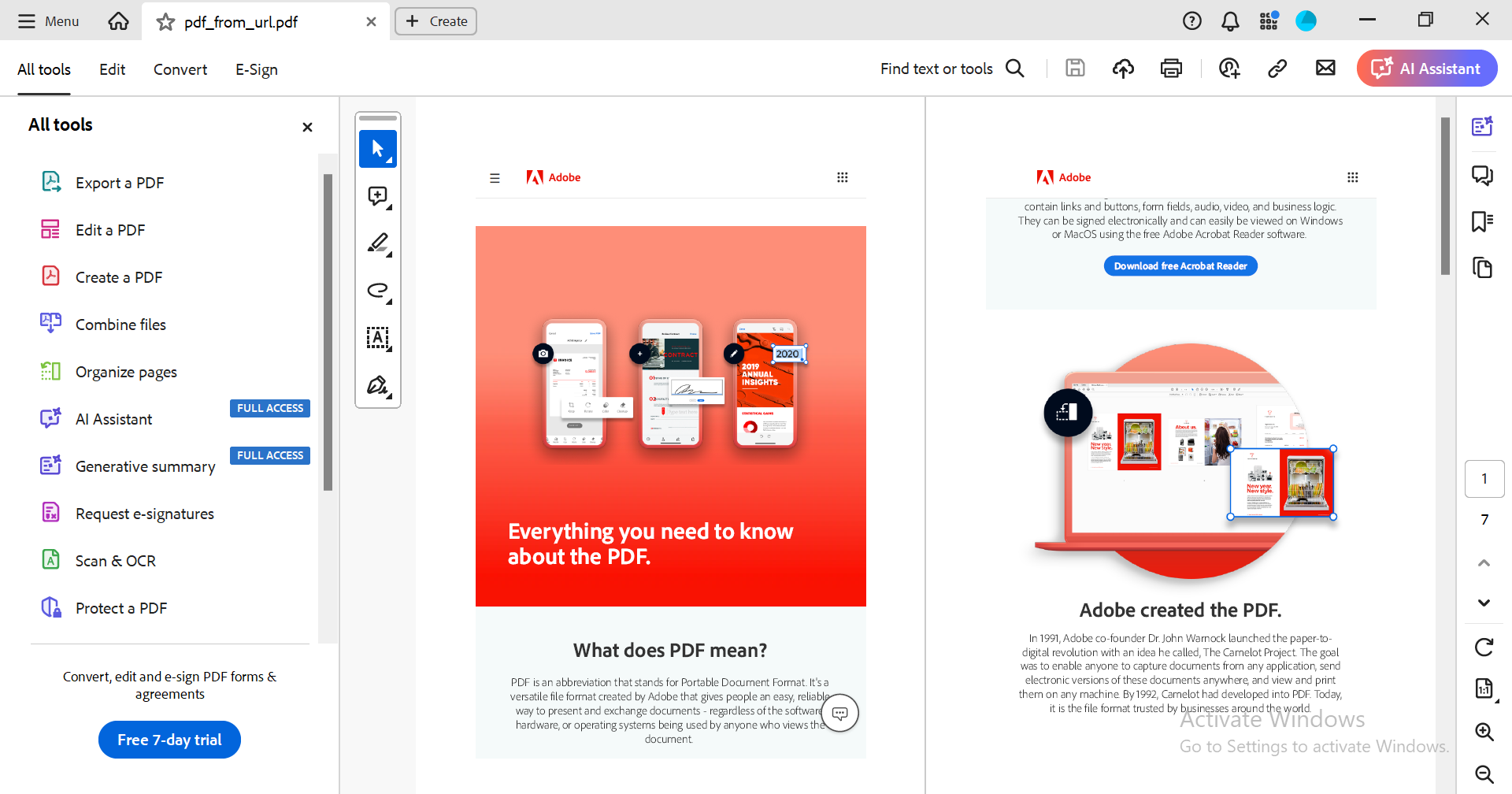This screenshot has width=1512, height=794.
Task: Rotate the page view clockwise
Action: [1484, 647]
